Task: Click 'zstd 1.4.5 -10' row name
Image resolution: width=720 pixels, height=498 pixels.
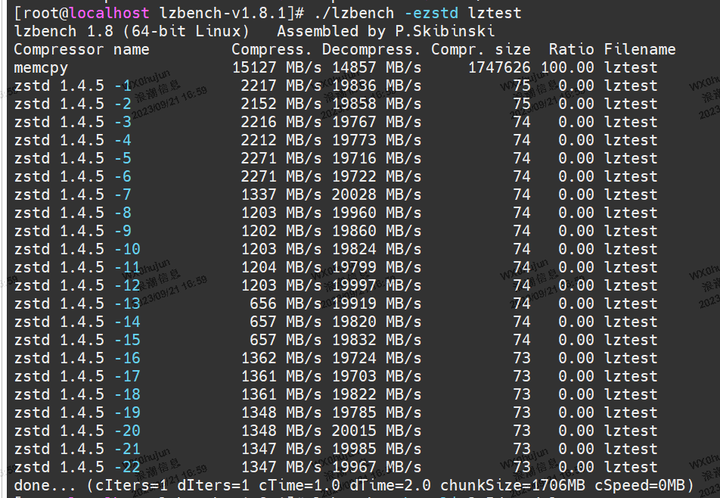Action: [77, 250]
